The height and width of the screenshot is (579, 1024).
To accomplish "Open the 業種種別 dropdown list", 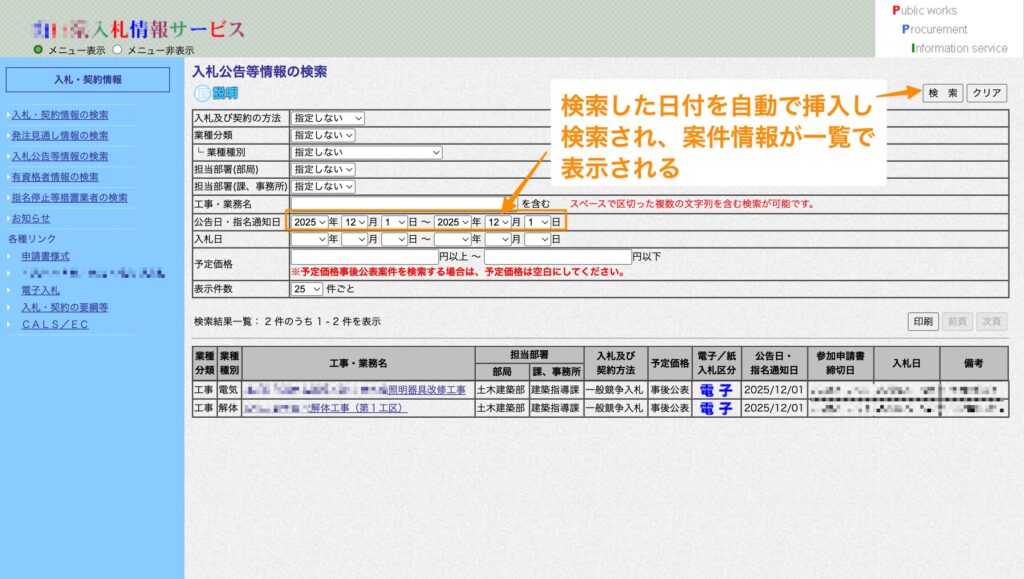I will coord(366,152).
